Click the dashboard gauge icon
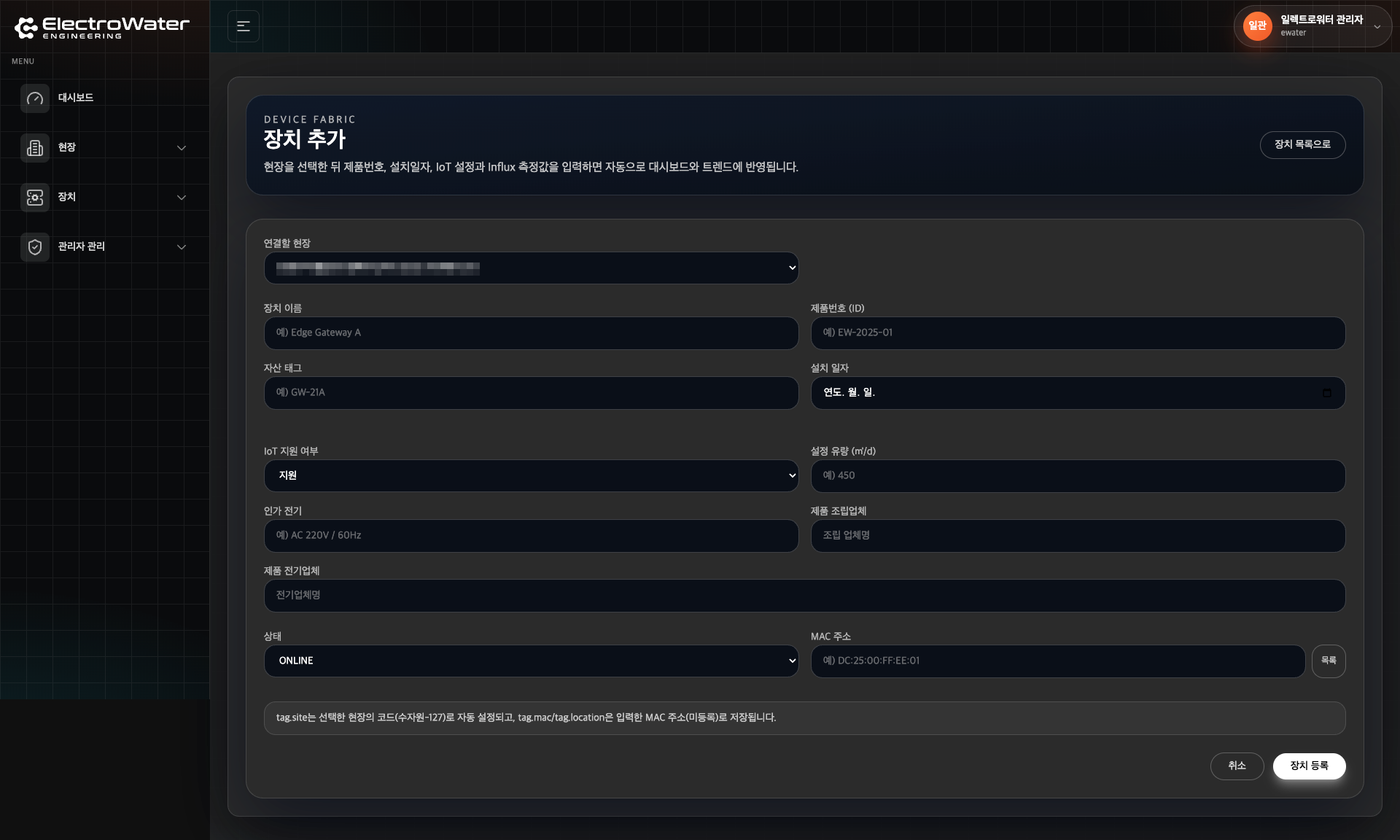 point(34,98)
